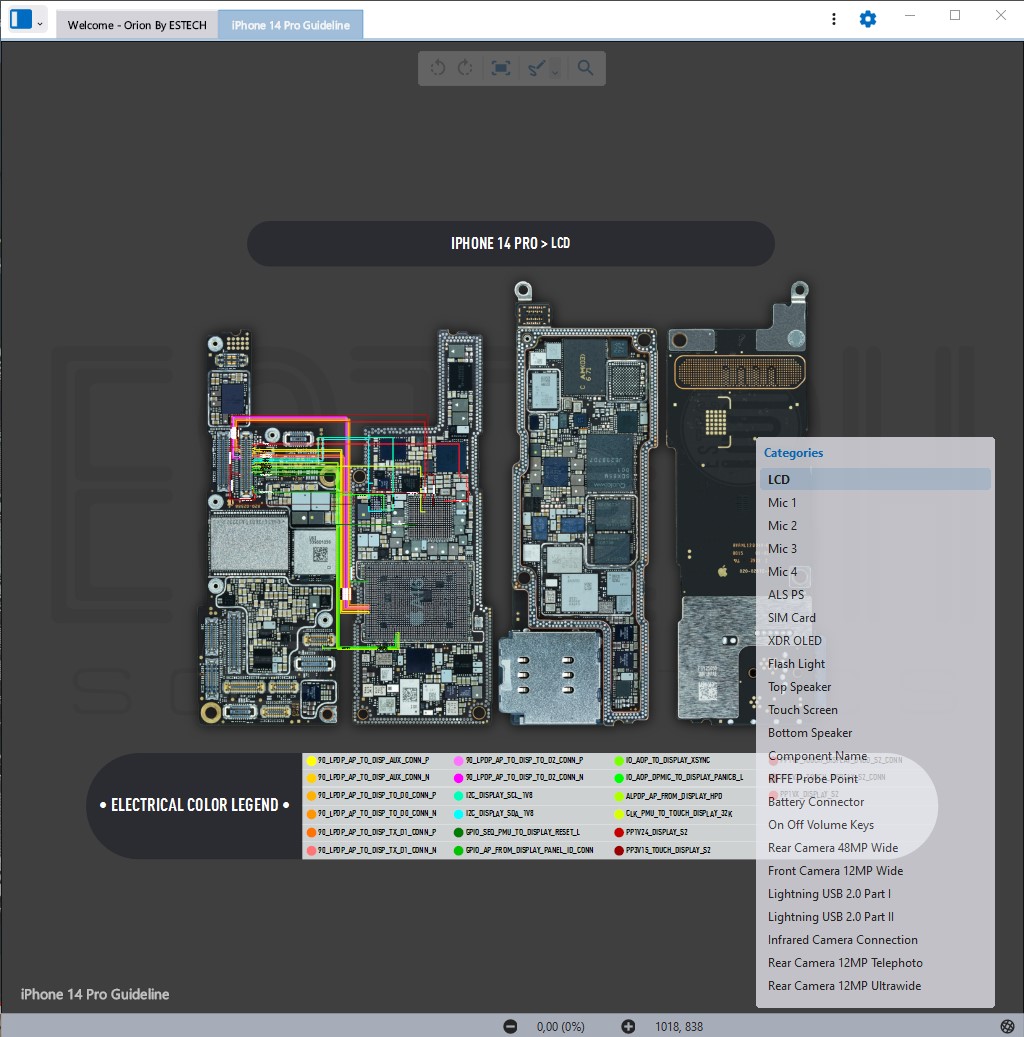Click legend text GPIO_AP_FROM_DISPLAY_PANEL_ID_CONN
Screen dimensions: 1024x1037
coord(529,850)
